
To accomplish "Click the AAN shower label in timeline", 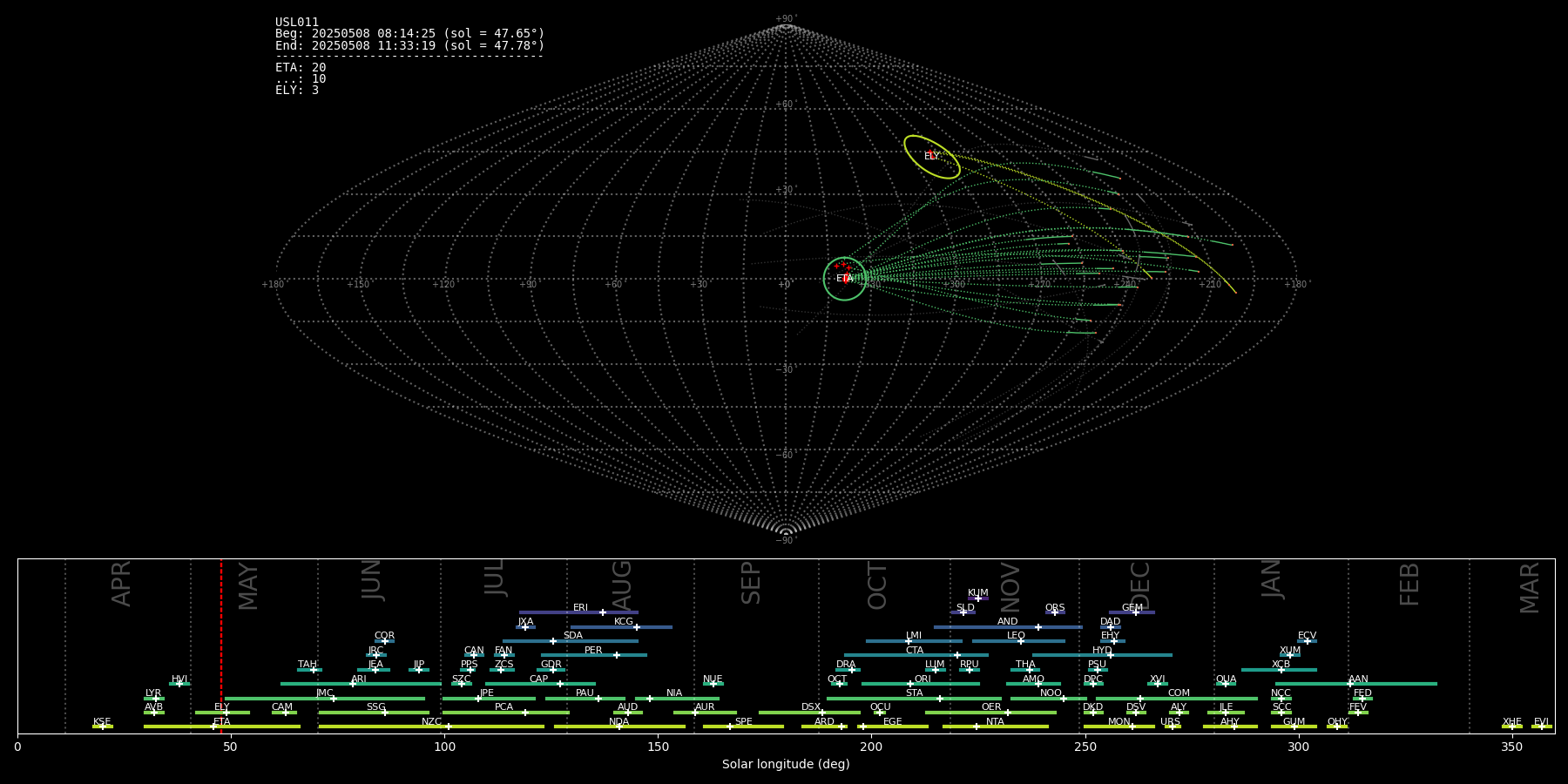I will [x=1358, y=679].
